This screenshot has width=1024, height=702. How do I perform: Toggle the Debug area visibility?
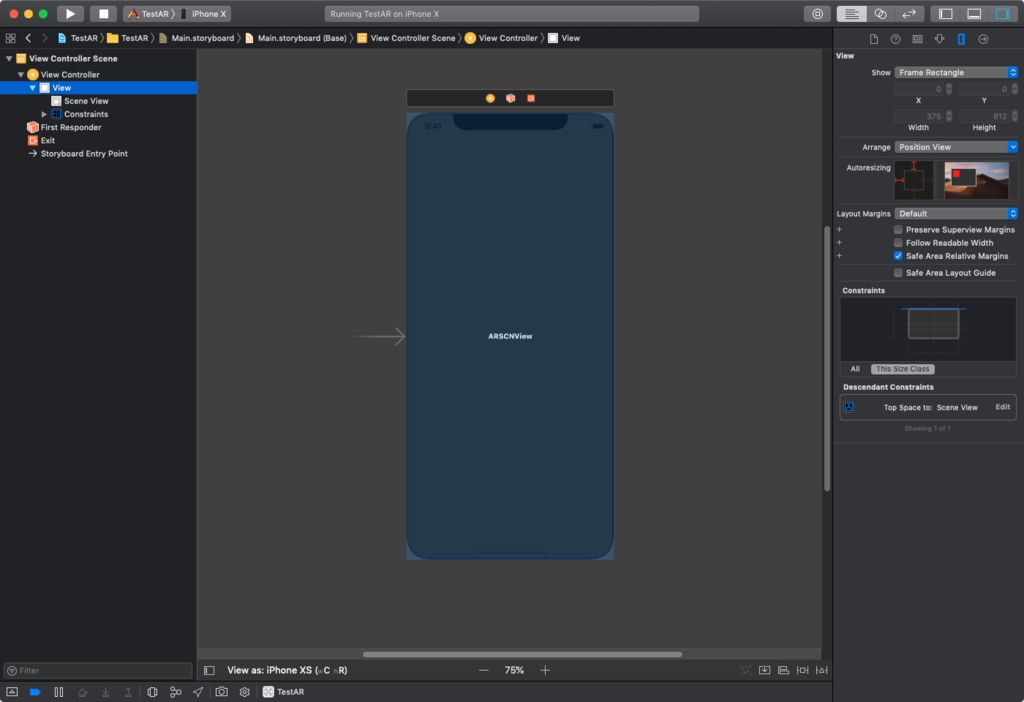click(x=974, y=14)
